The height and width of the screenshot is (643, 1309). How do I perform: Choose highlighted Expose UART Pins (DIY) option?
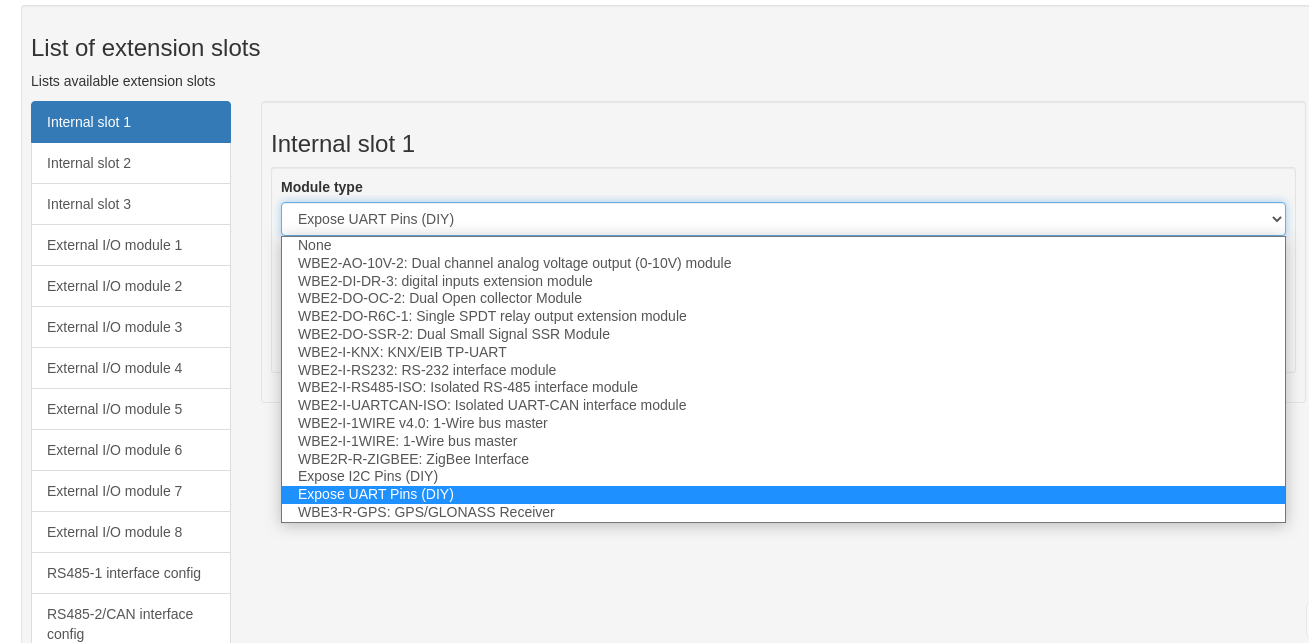click(x=783, y=494)
